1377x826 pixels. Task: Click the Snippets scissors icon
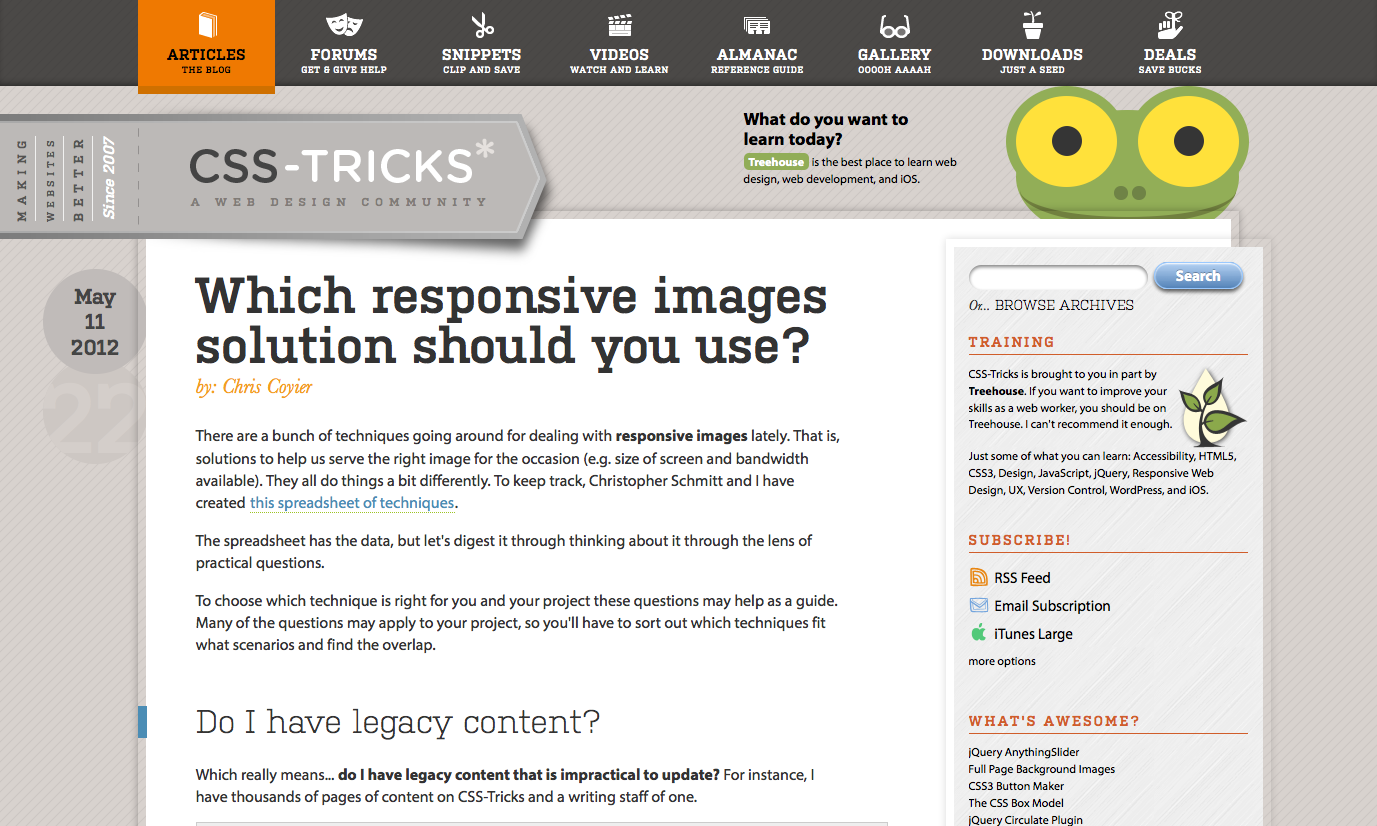pos(482,25)
